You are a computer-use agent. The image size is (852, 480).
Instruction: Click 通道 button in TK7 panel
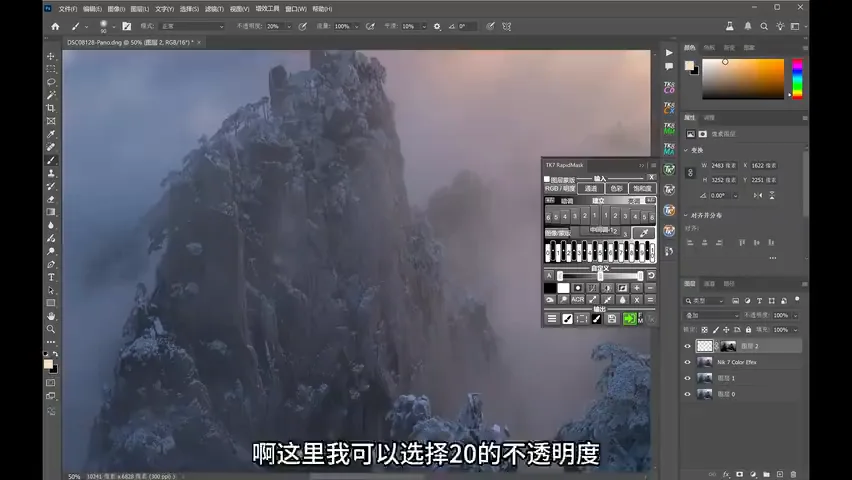[591, 189]
